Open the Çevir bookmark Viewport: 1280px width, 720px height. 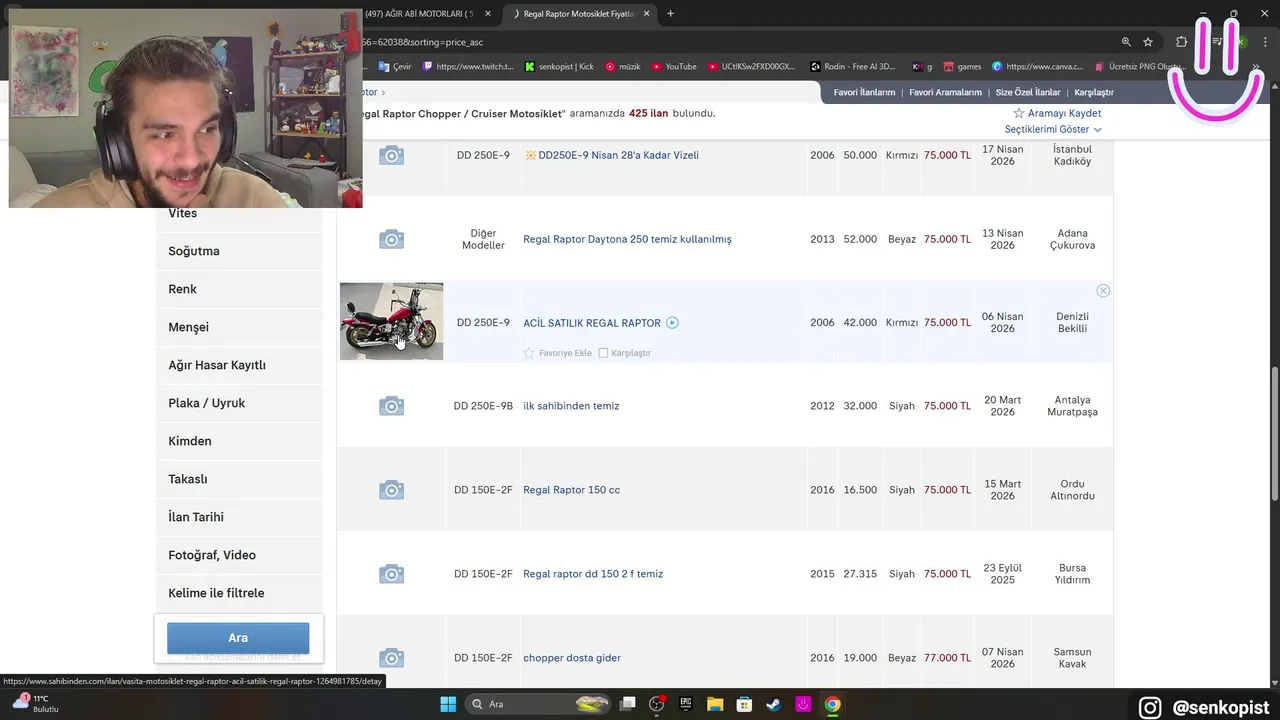point(395,67)
